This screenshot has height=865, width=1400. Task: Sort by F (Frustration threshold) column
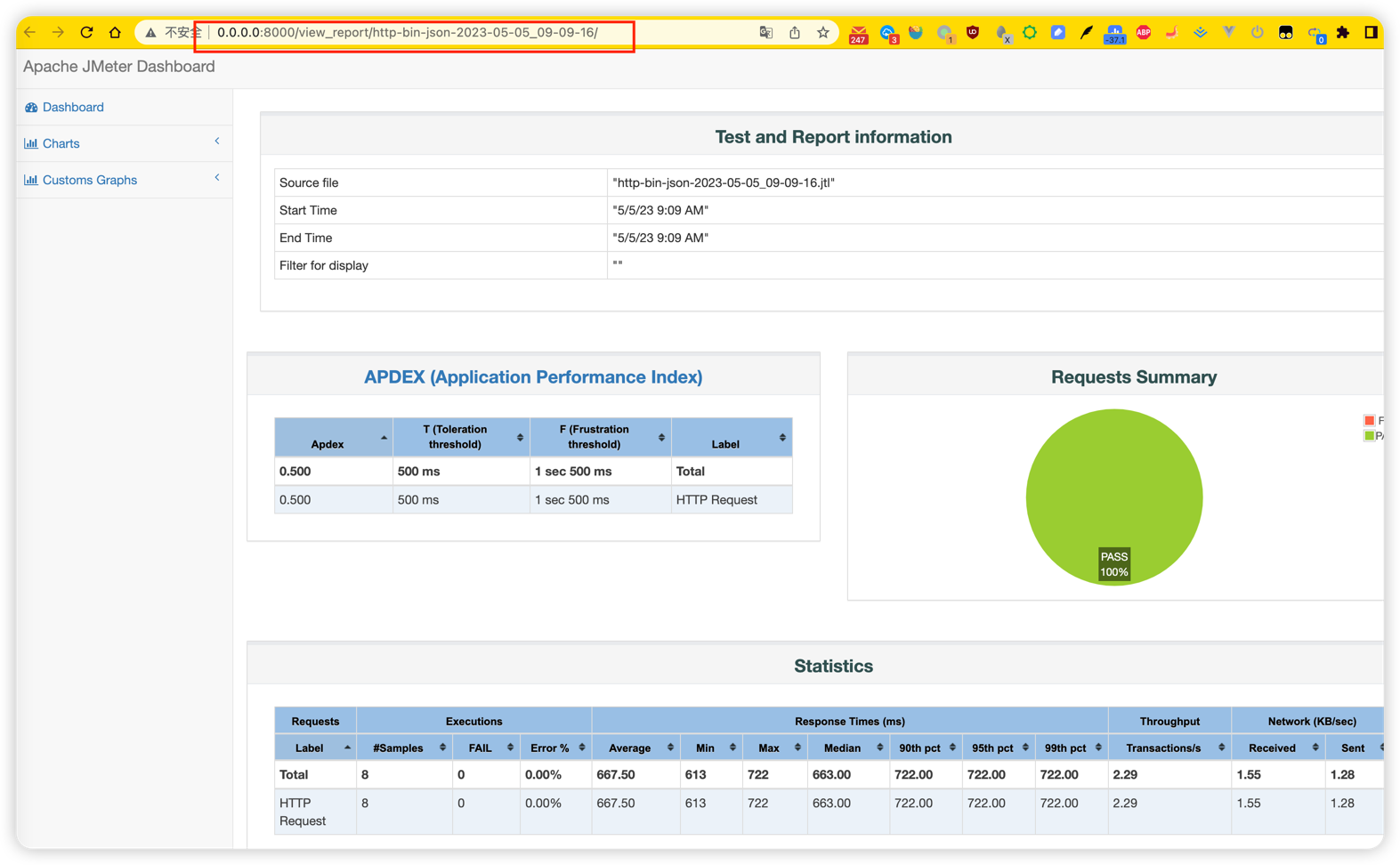[x=601, y=437]
